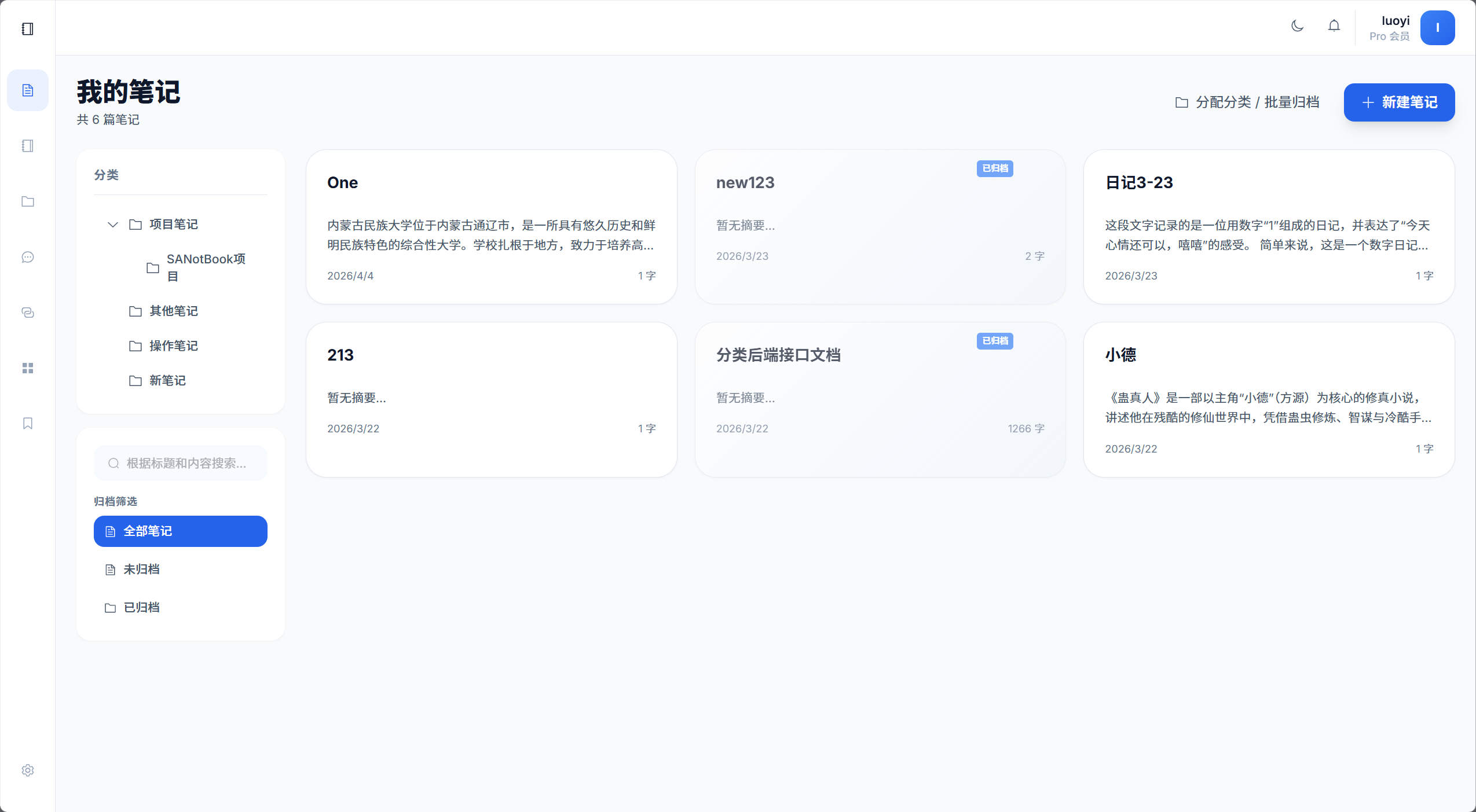The image size is (1476, 812).
Task: Click 分配分类 / 批量归档 link
Action: tap(1247, 102)
